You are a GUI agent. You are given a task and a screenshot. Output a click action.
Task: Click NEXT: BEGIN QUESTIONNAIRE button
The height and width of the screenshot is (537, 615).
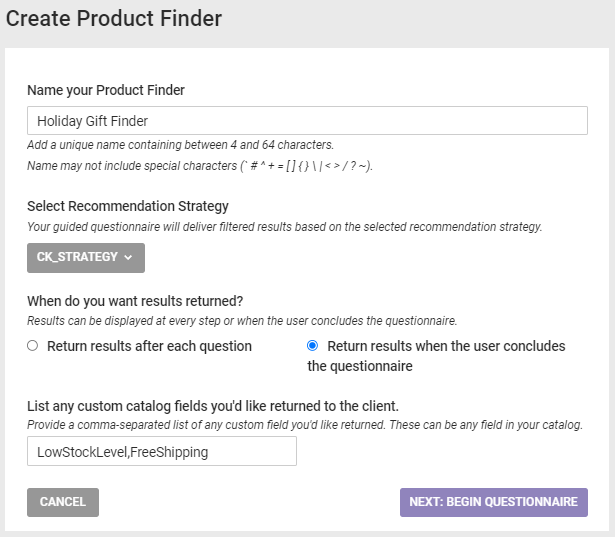[493, 502]
